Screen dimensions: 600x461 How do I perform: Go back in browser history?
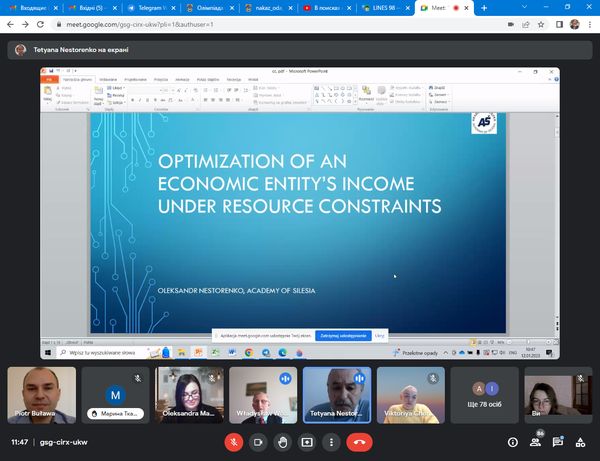(9, 23)
